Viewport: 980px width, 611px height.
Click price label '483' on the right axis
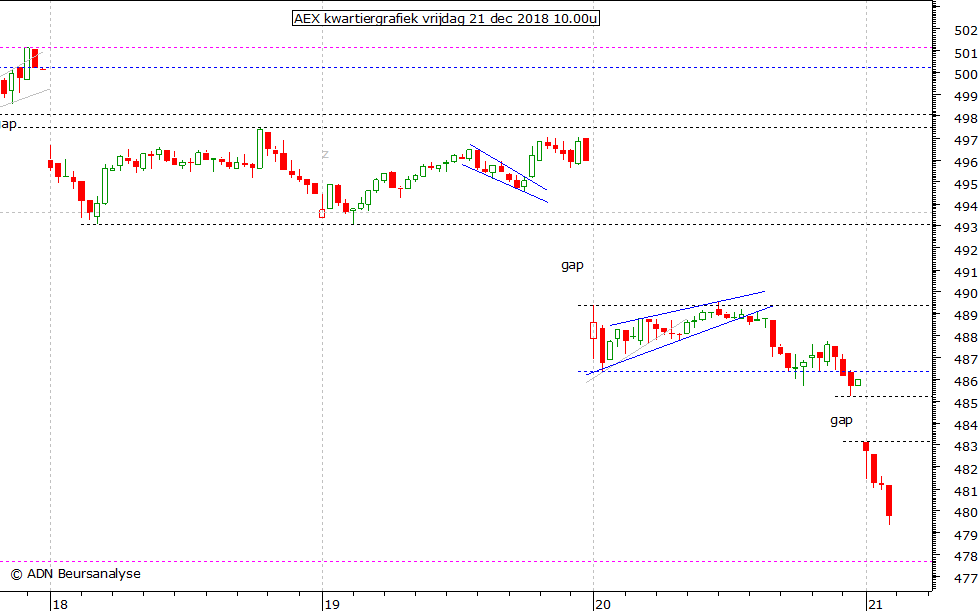966,447
